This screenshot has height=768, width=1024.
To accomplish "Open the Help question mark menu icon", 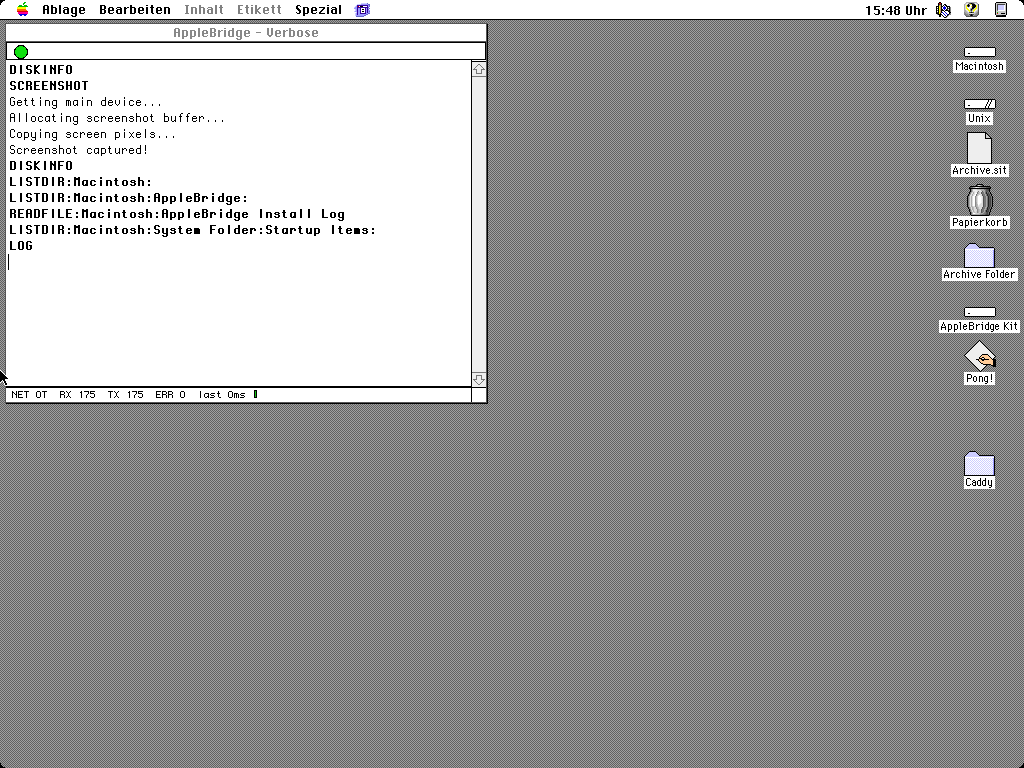I will (x=972, y=10).
